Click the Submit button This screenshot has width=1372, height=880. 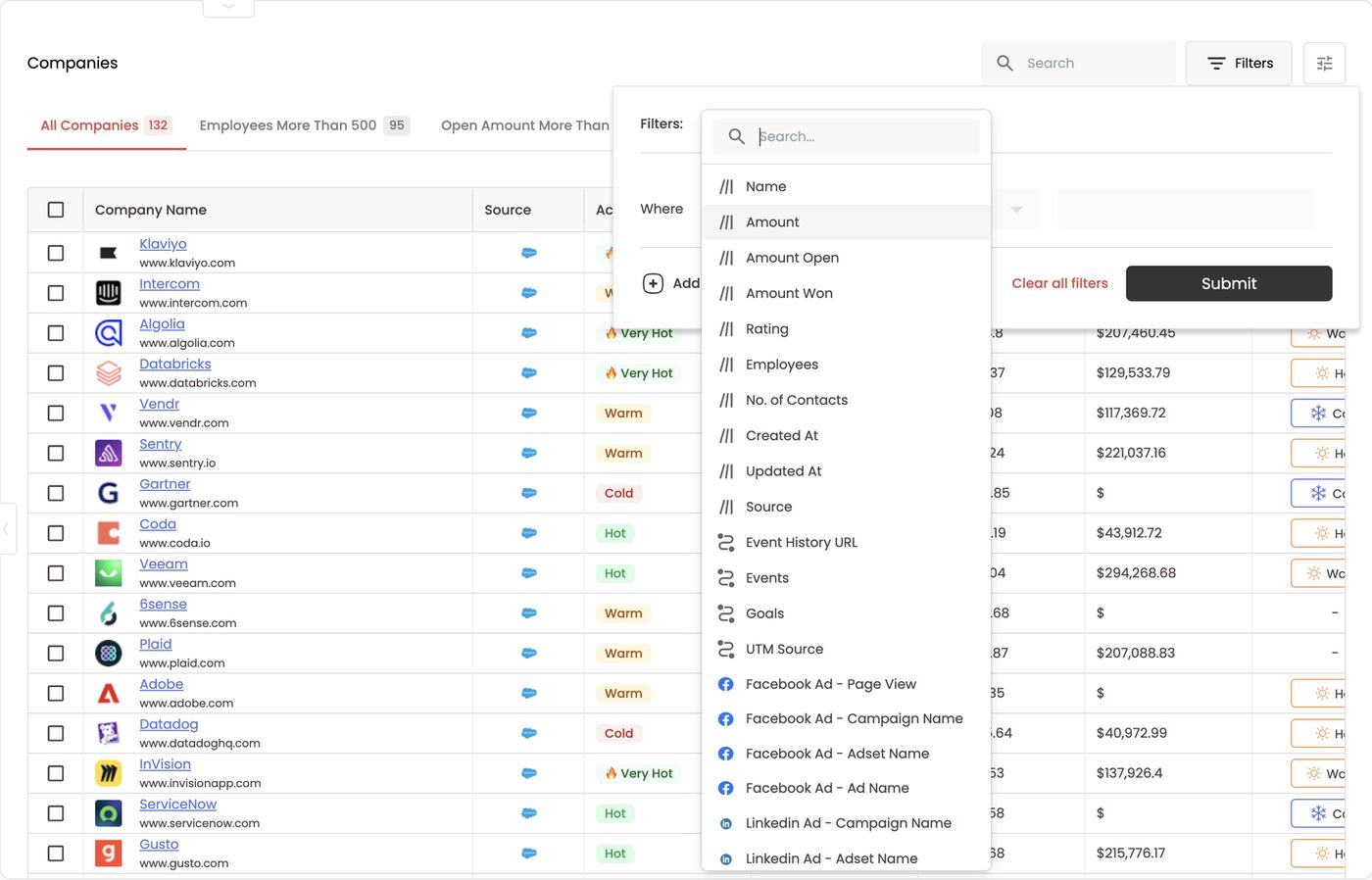click(x=1229, y=283)
